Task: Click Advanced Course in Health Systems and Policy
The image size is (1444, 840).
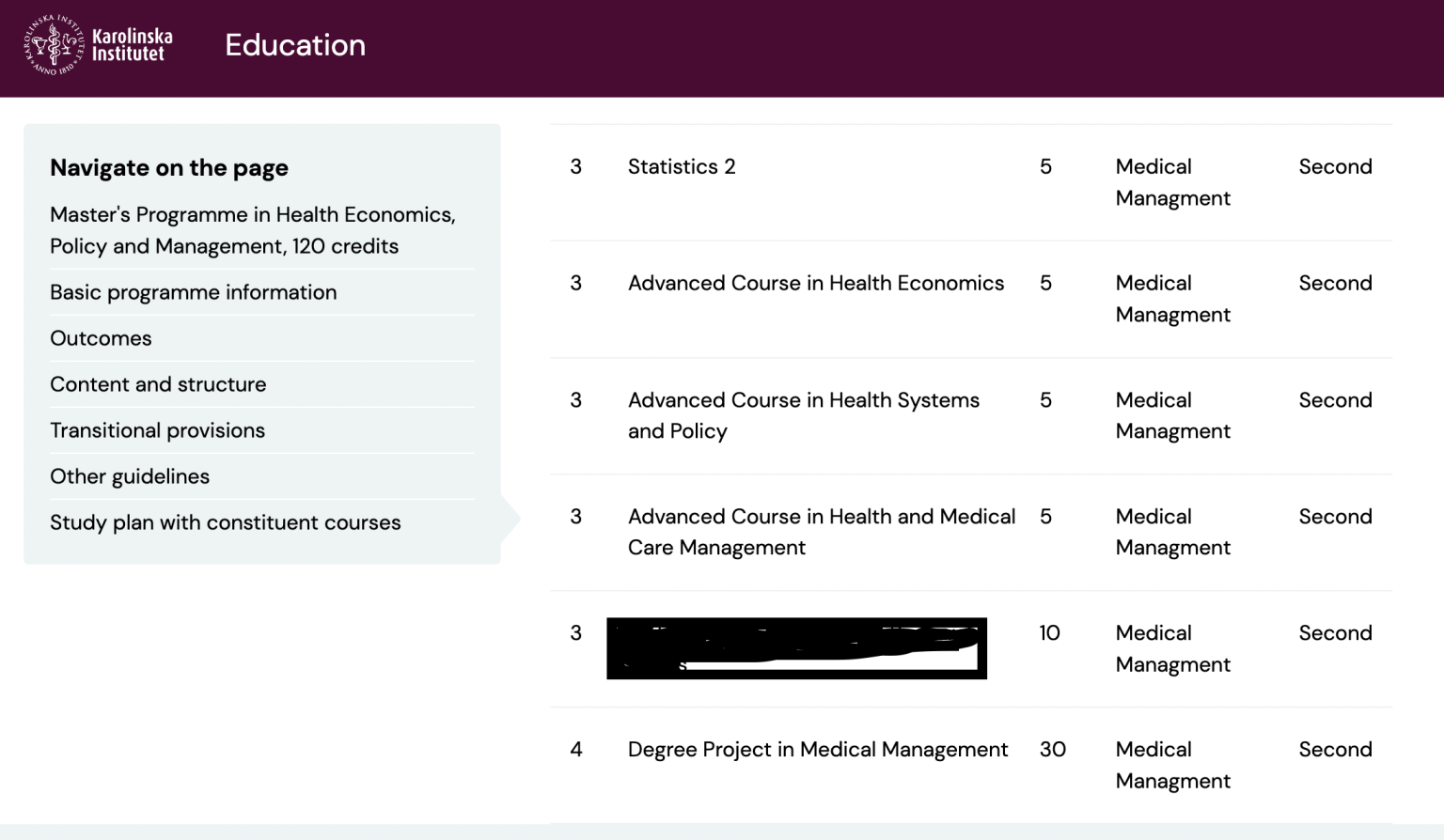Action: click(x=803, y=415)
